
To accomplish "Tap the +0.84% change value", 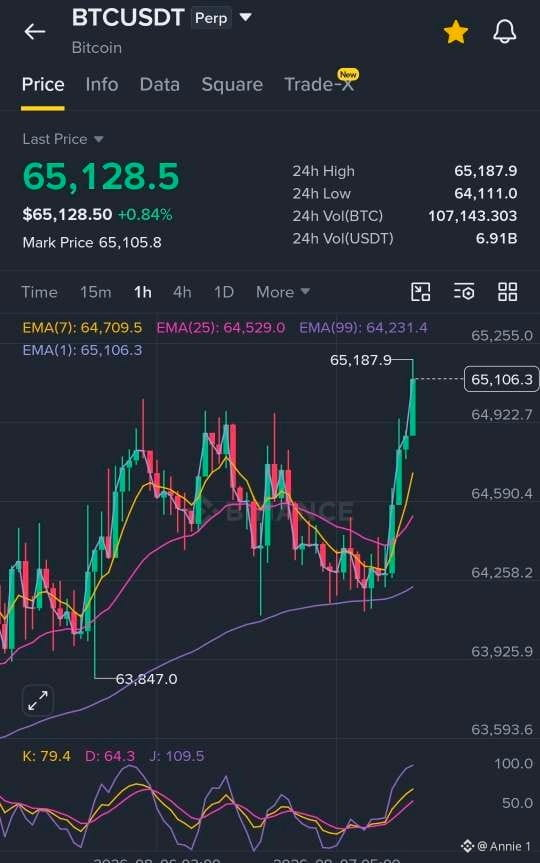I will click(x=145, y=215).
